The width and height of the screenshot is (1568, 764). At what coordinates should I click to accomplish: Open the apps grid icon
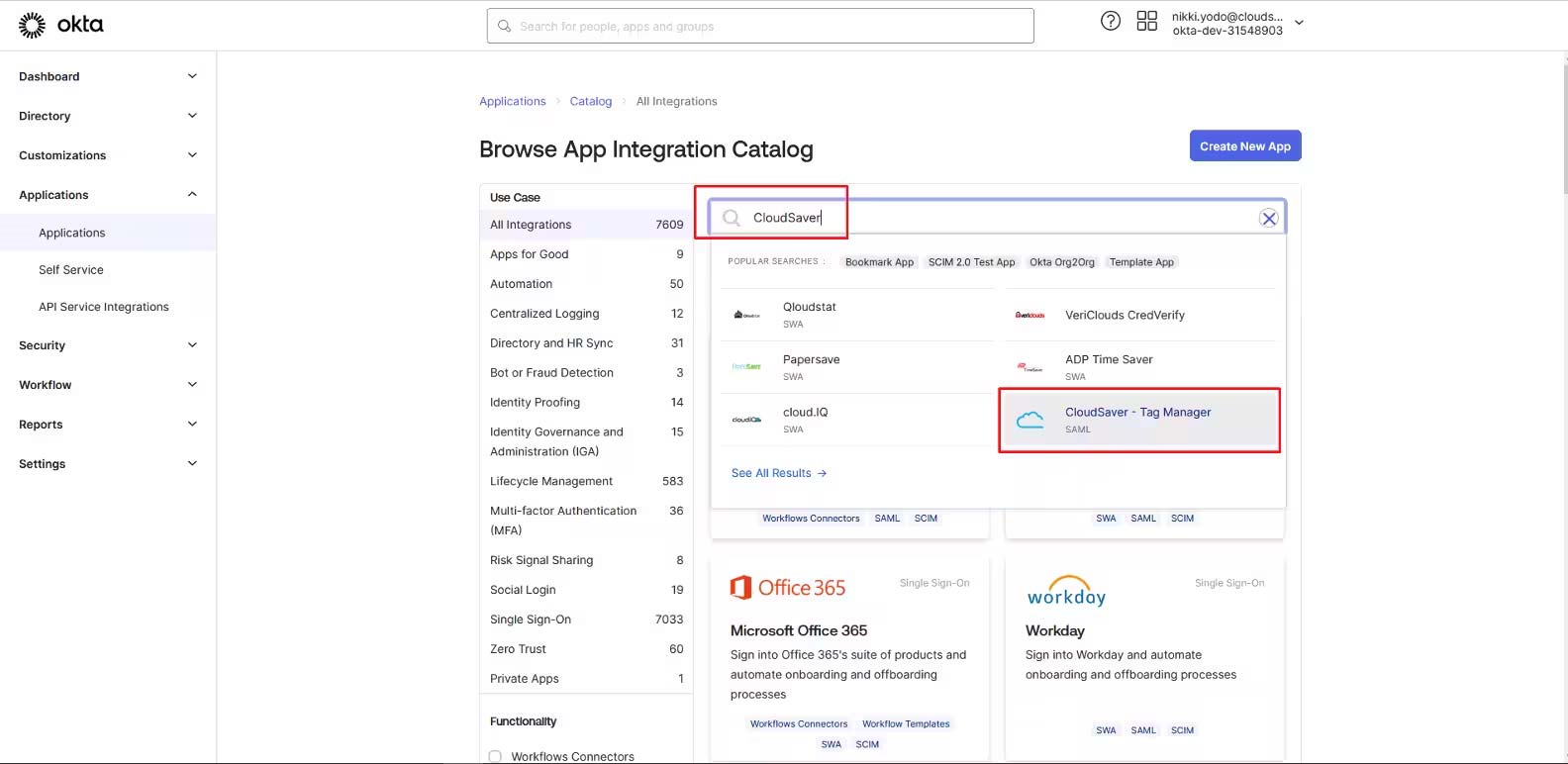[x=1146, y=22]
